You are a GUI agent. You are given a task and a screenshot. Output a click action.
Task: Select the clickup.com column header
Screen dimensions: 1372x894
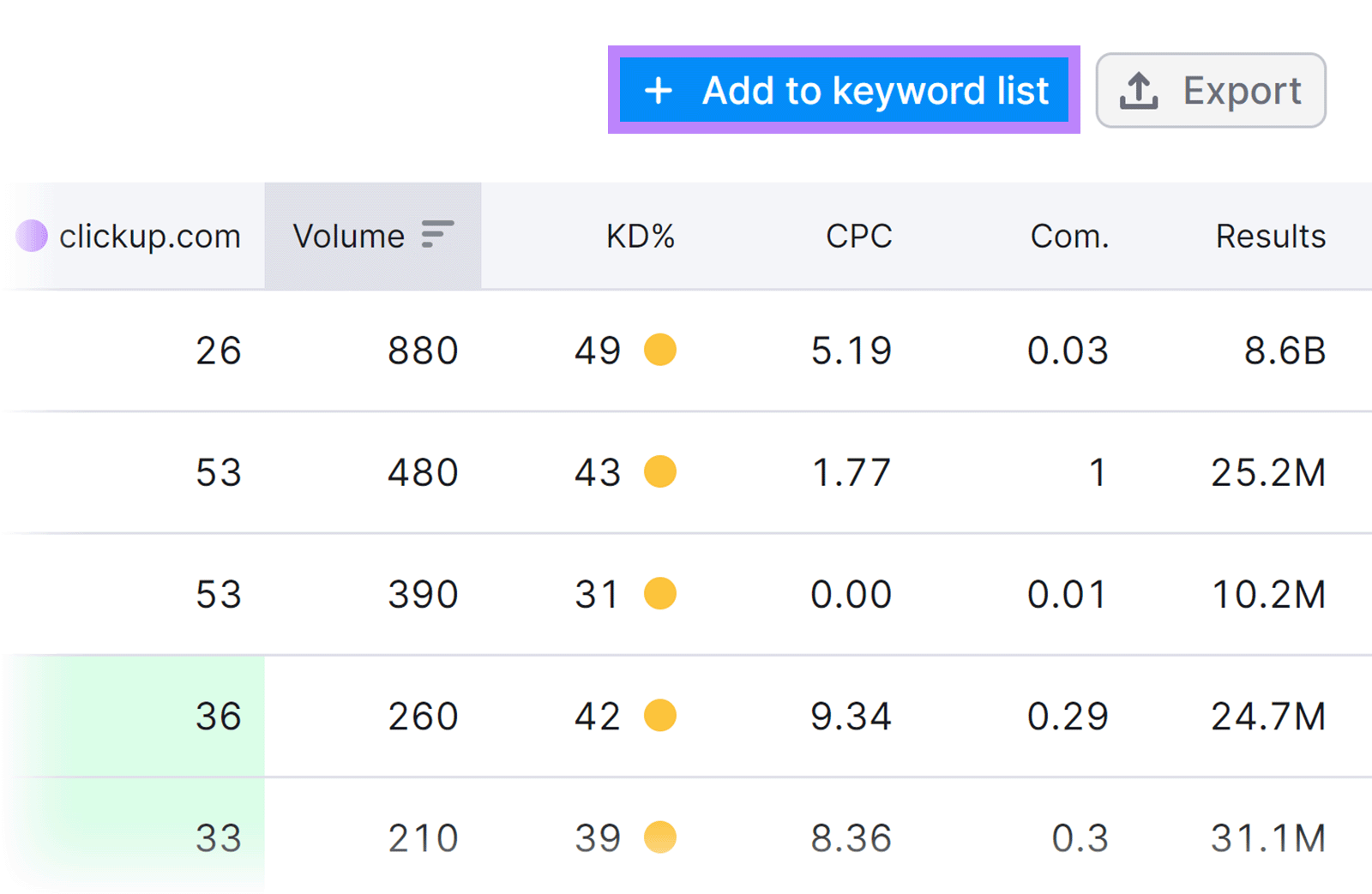click(x=149, y=236)
